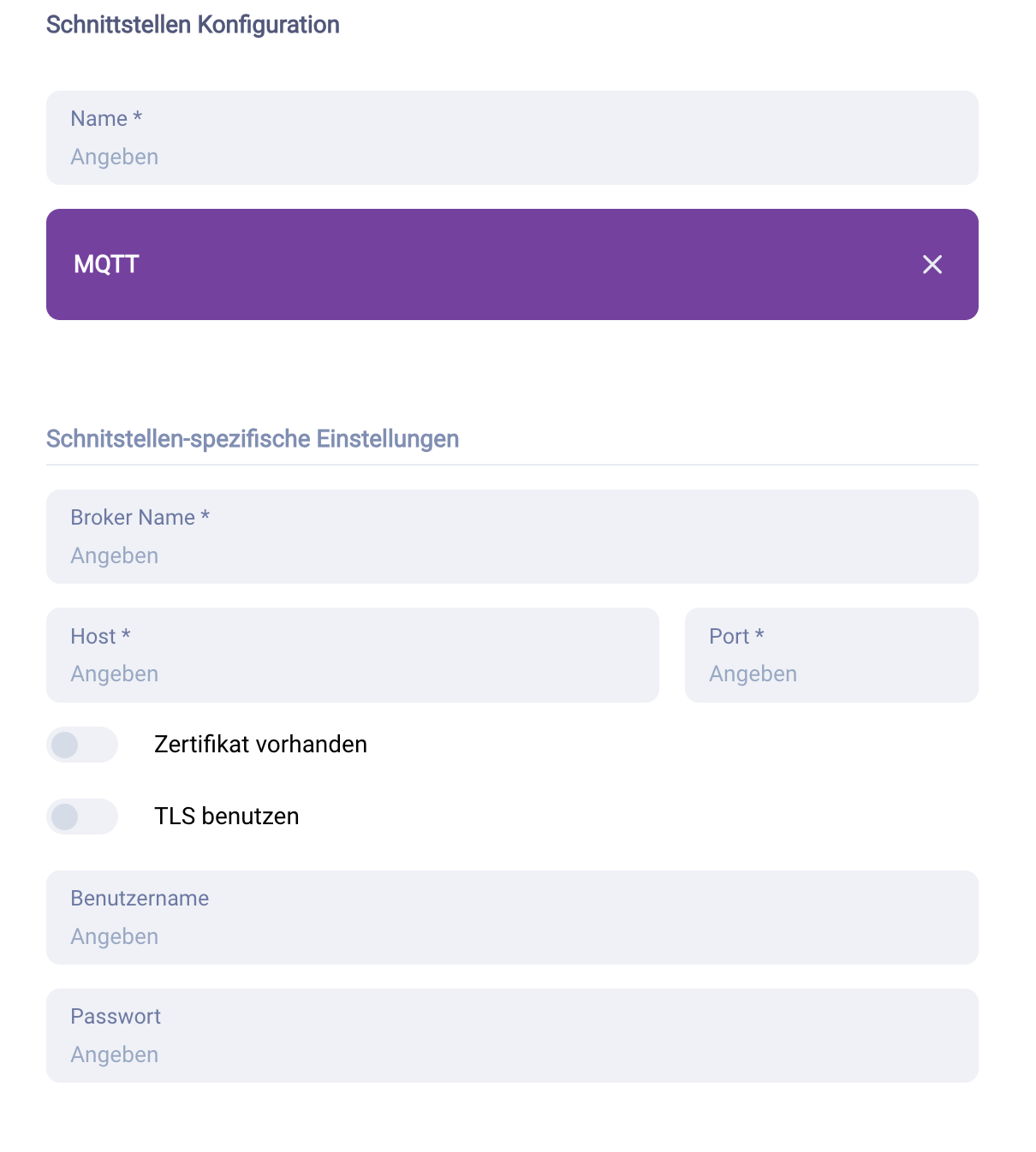Click the Name input field
1036x1152 pixels.
[x=511, y=138]
